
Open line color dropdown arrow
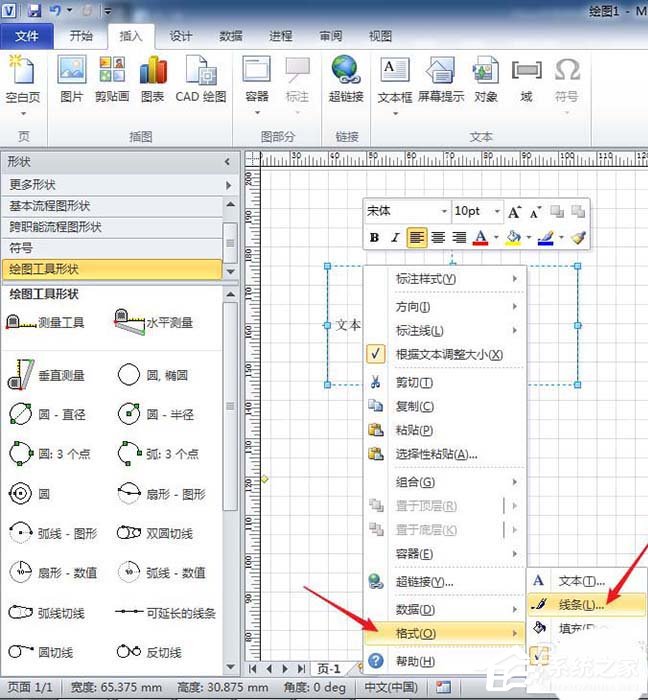(561, 238)
